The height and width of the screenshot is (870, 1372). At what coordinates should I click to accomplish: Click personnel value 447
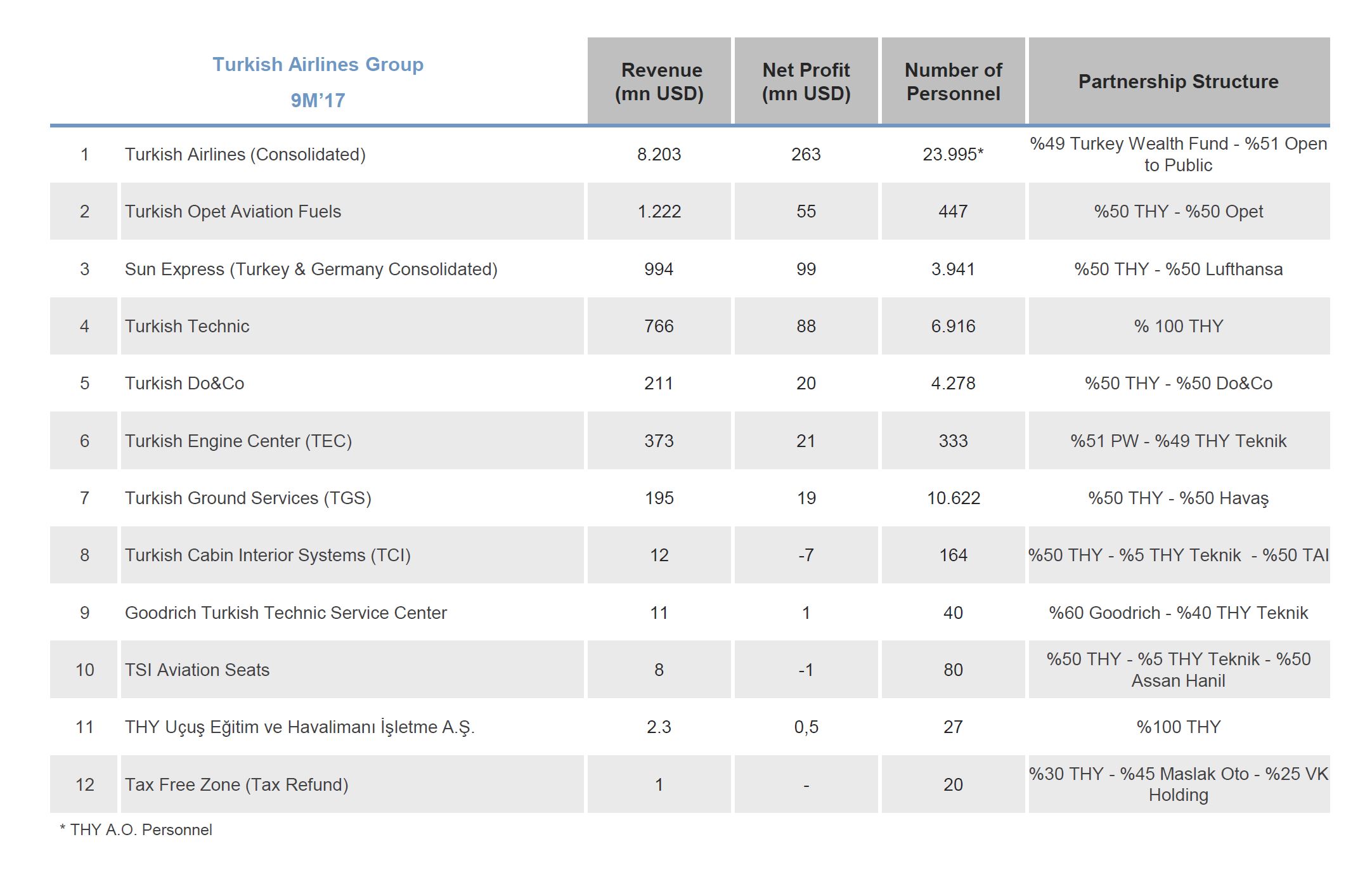[954, 212]
